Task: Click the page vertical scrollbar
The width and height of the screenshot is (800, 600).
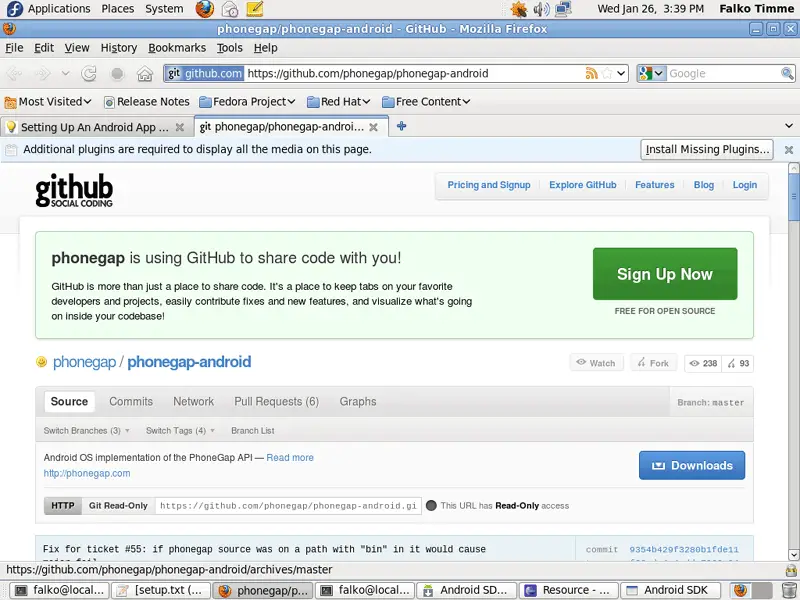Action: [793, 361]
